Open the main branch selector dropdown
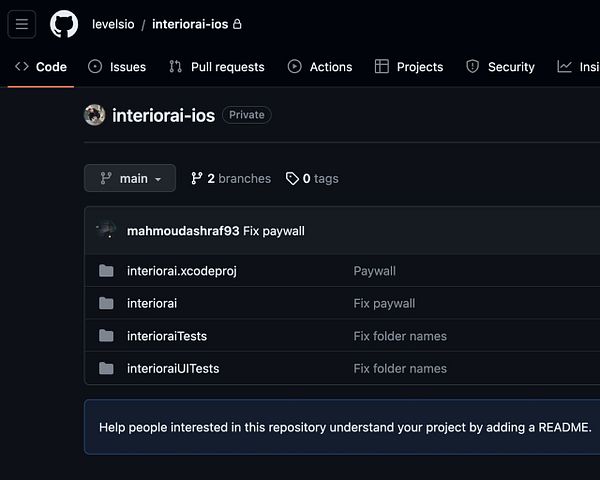 (x=130, y=178)
